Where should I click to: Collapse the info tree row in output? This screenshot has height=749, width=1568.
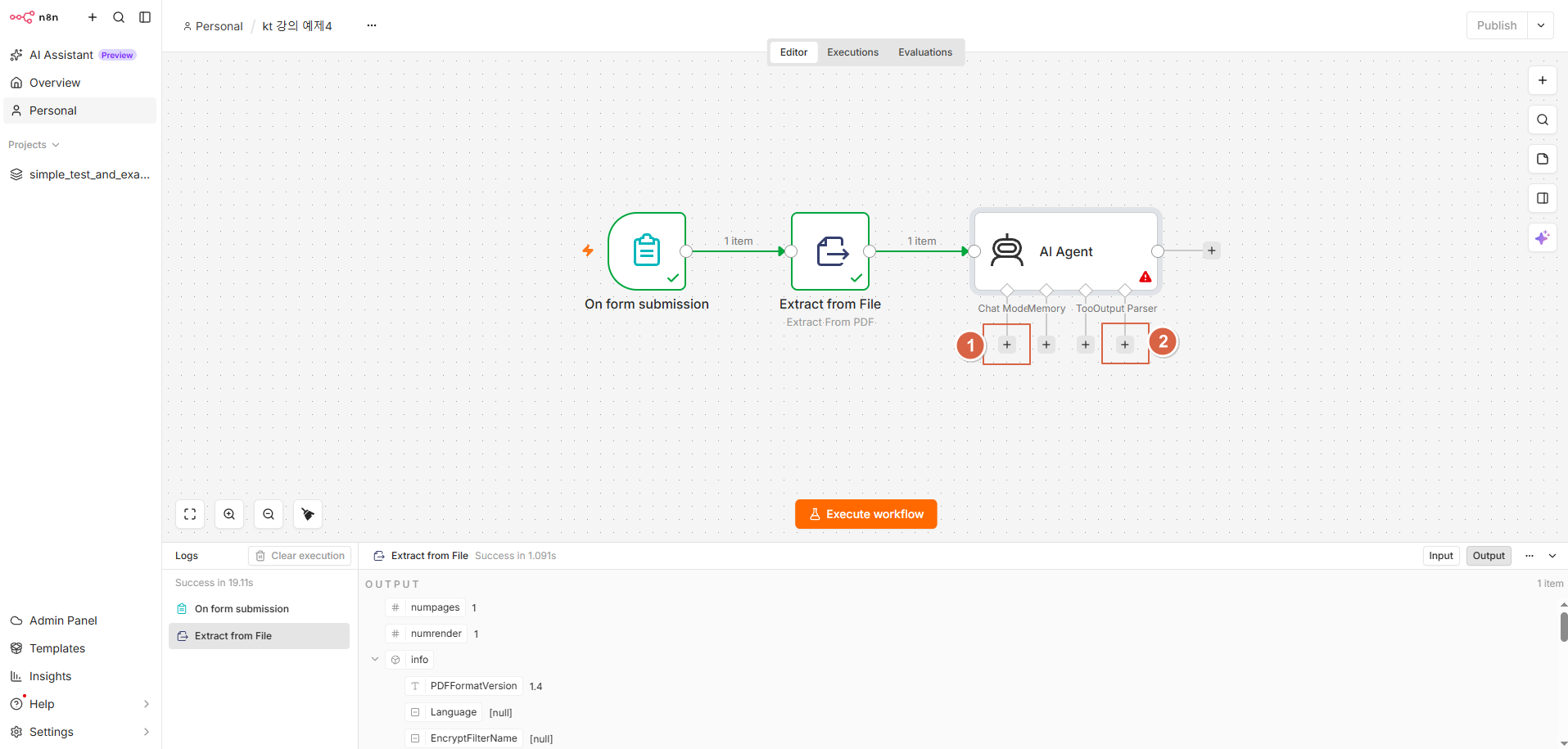[x=375, y=660]
